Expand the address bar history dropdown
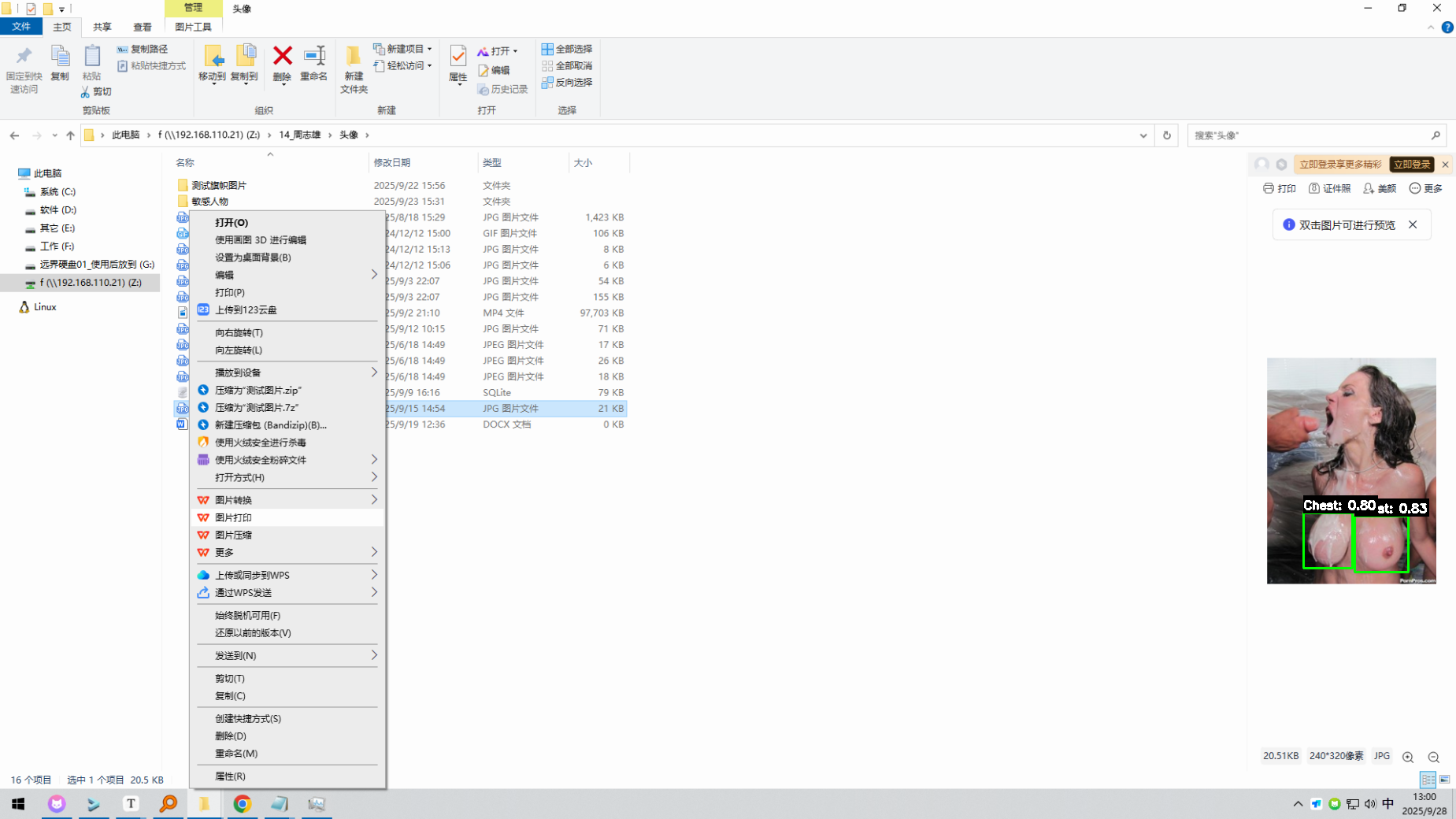Image resolution: width=1456 pixels, height=819 pixels. pyautogui.click(x=1143, y=135)
